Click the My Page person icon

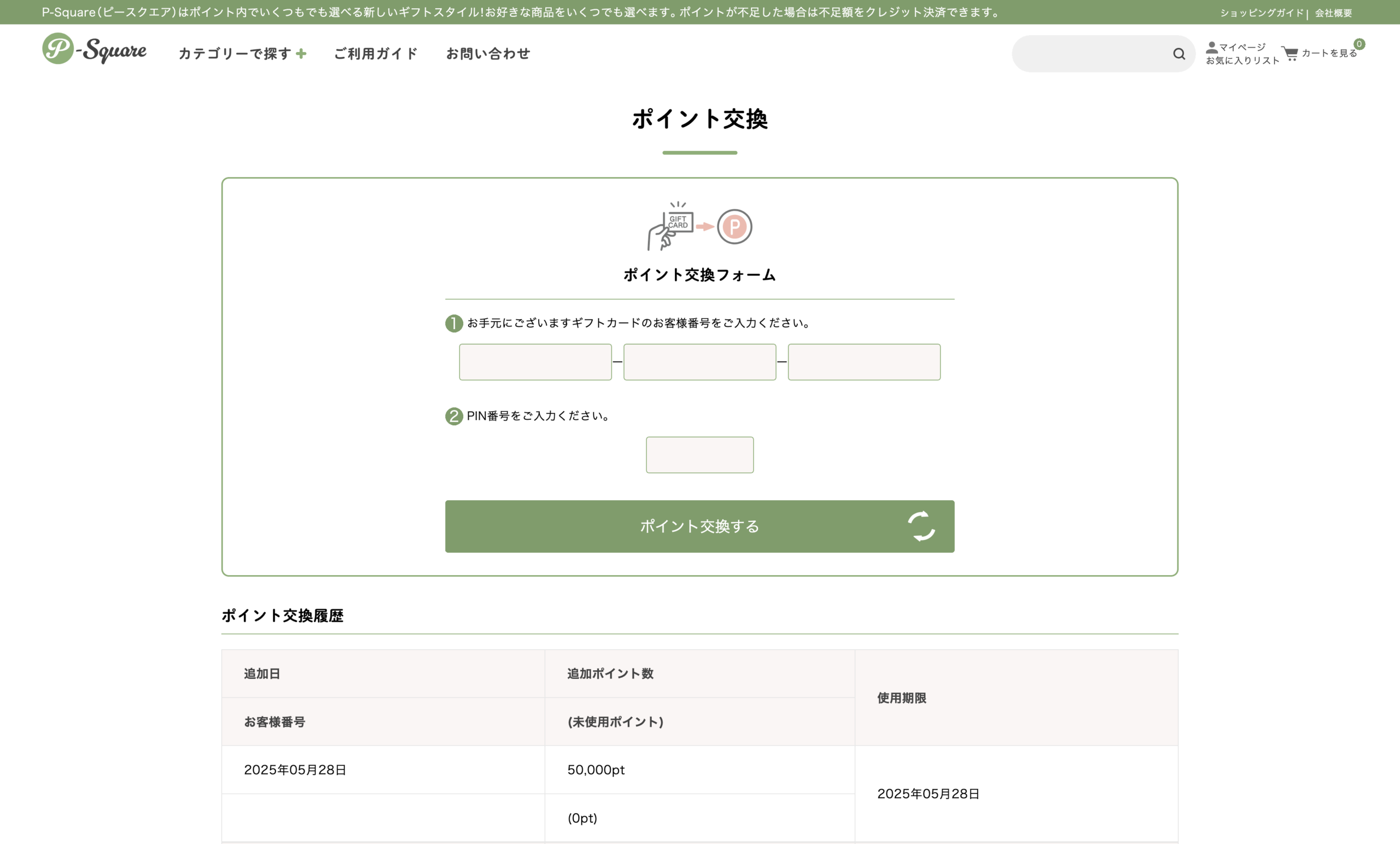[1211, 47]
